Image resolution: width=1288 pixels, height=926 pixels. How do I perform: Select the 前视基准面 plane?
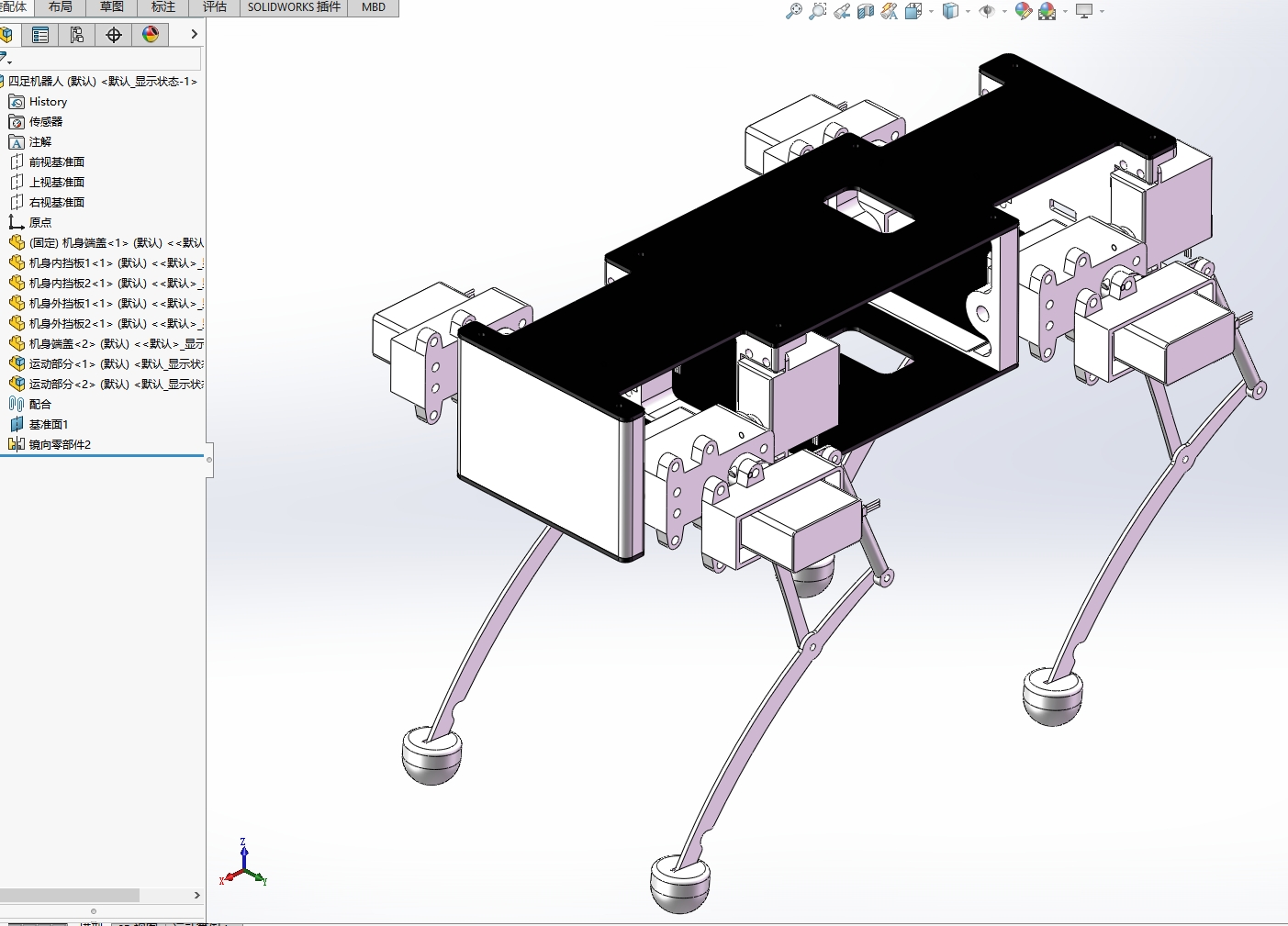pyautogui.click(x=56, y=162)
